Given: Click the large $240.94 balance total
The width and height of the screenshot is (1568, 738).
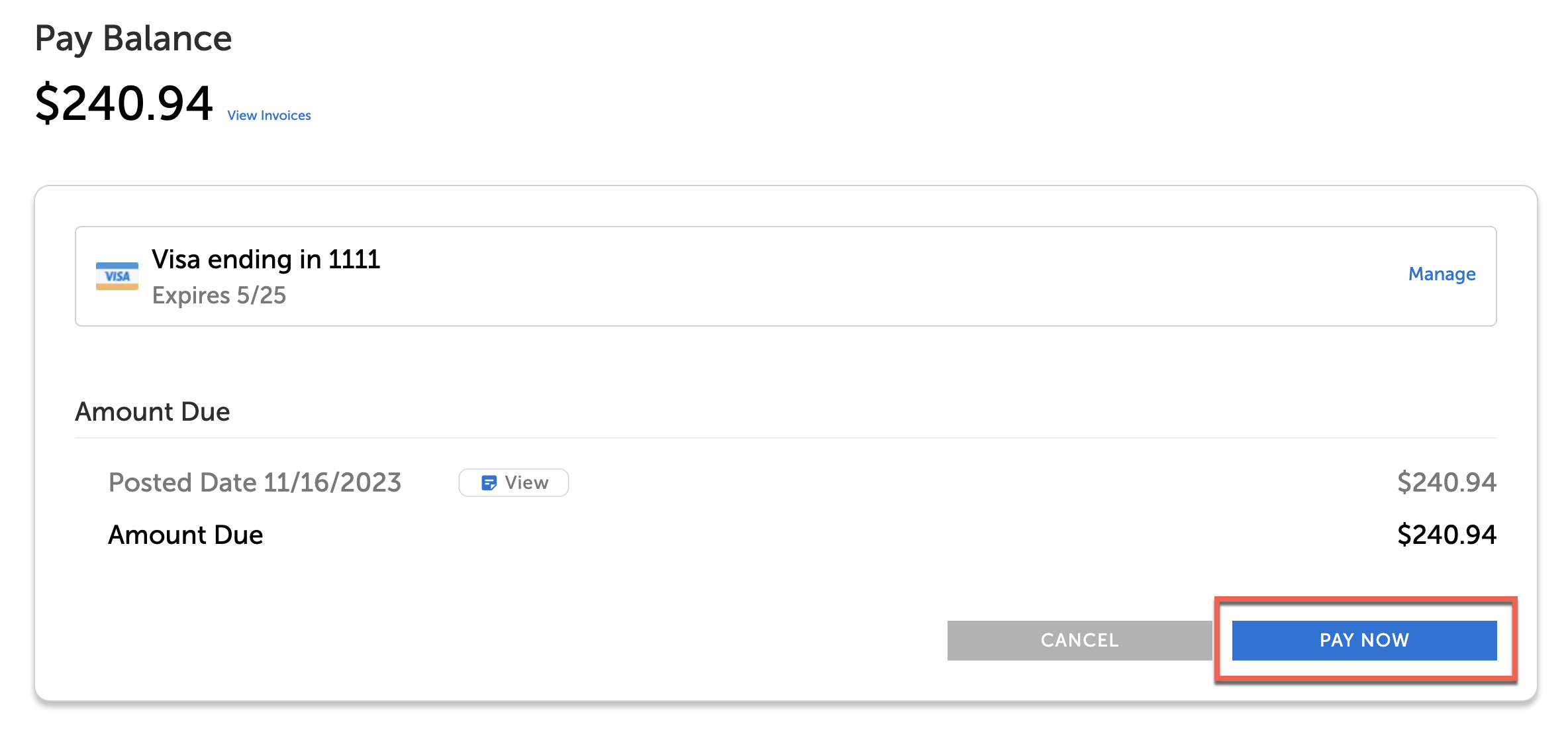Looking at the screenshot, I should pos(124,104).
